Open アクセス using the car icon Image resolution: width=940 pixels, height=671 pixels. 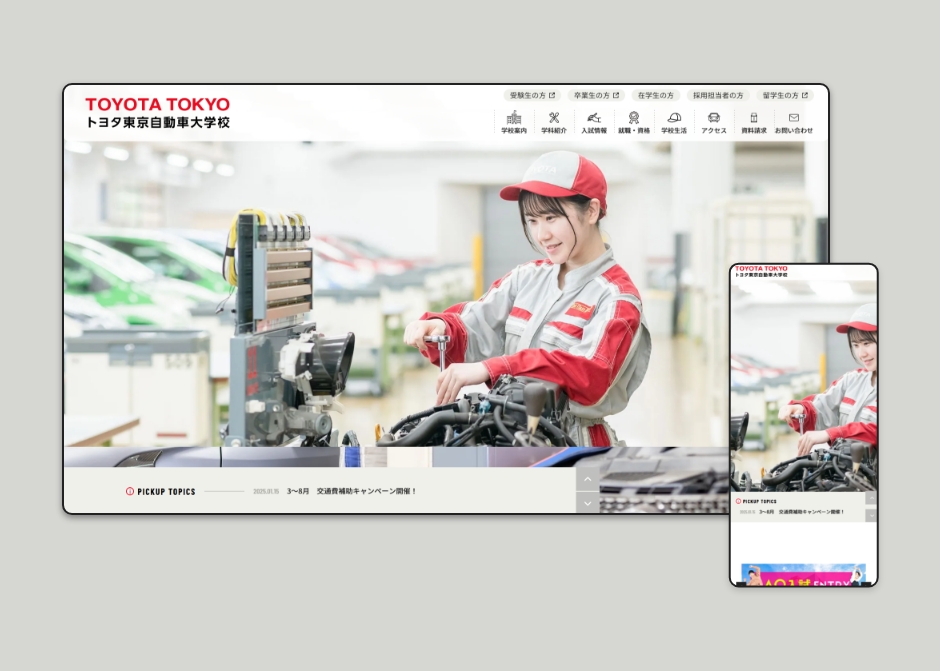[x=713, y=119]
